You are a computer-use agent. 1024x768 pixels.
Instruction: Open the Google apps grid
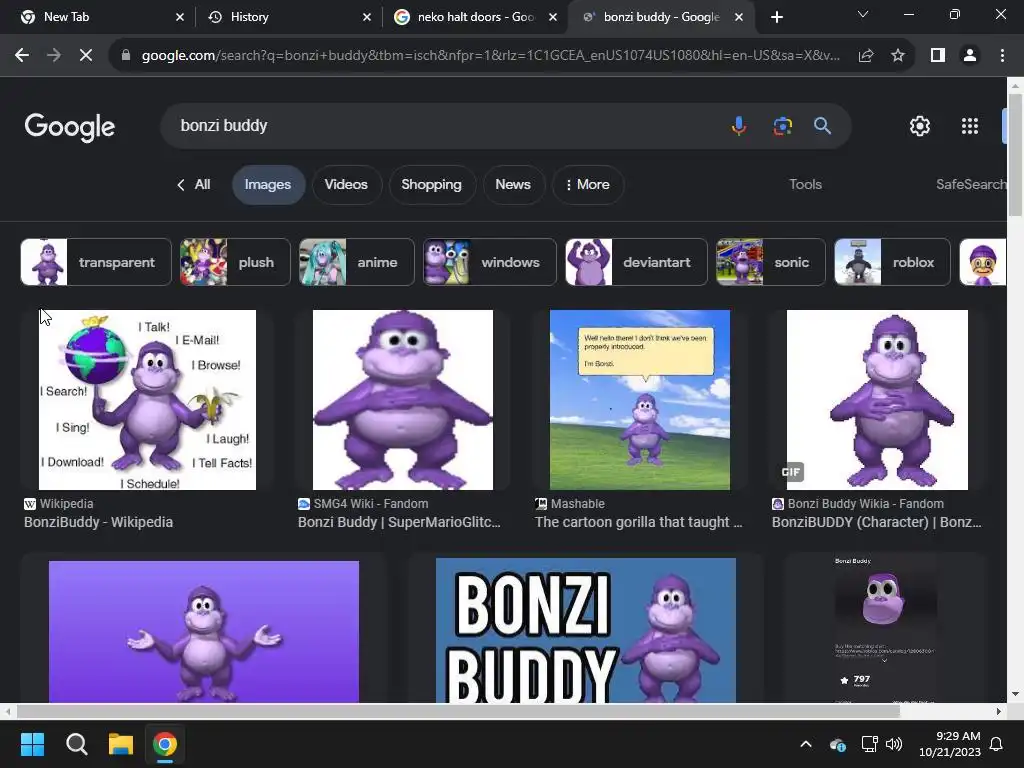point(970,126)
